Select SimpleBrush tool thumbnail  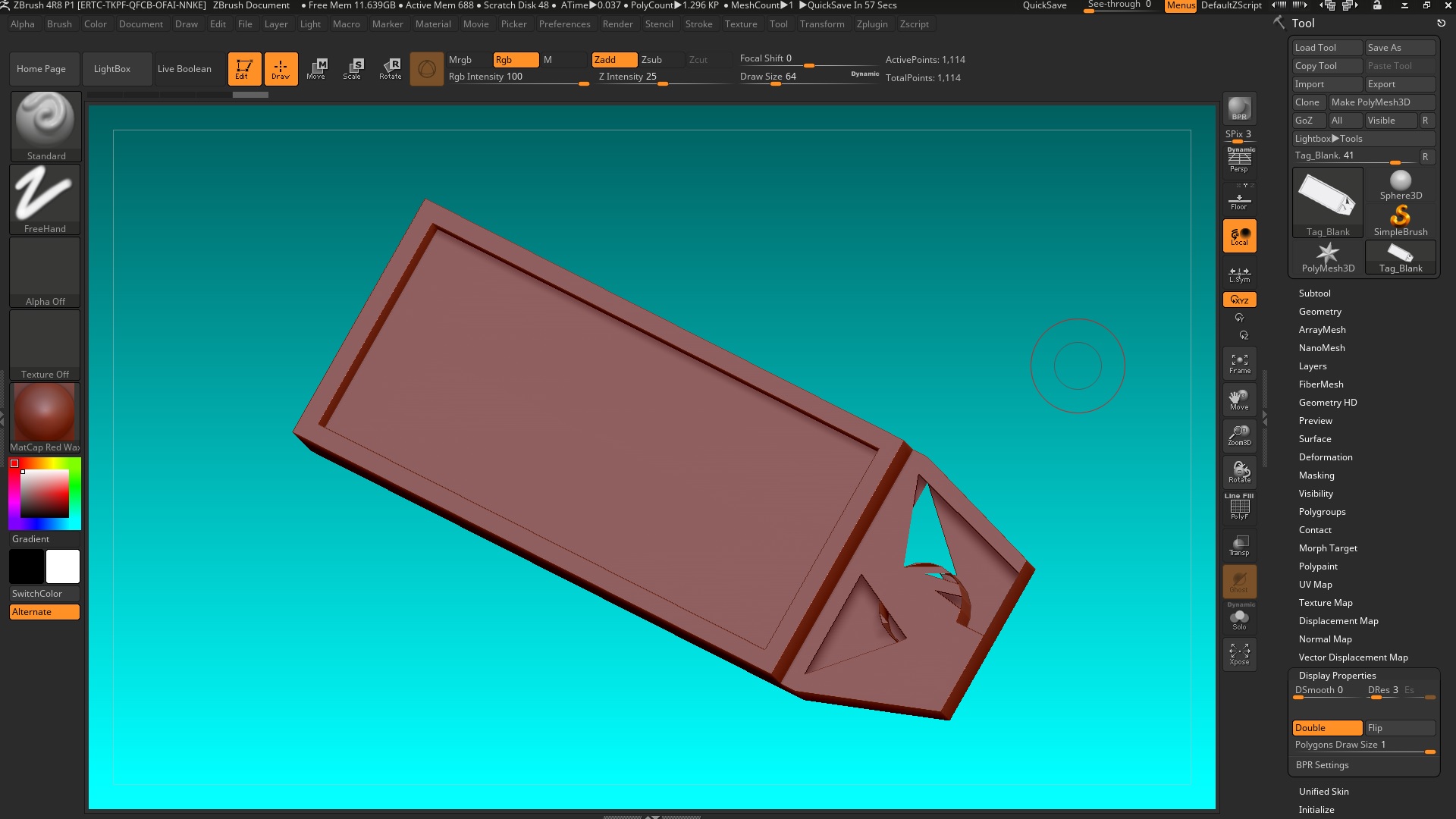(x=1401, y=221)
